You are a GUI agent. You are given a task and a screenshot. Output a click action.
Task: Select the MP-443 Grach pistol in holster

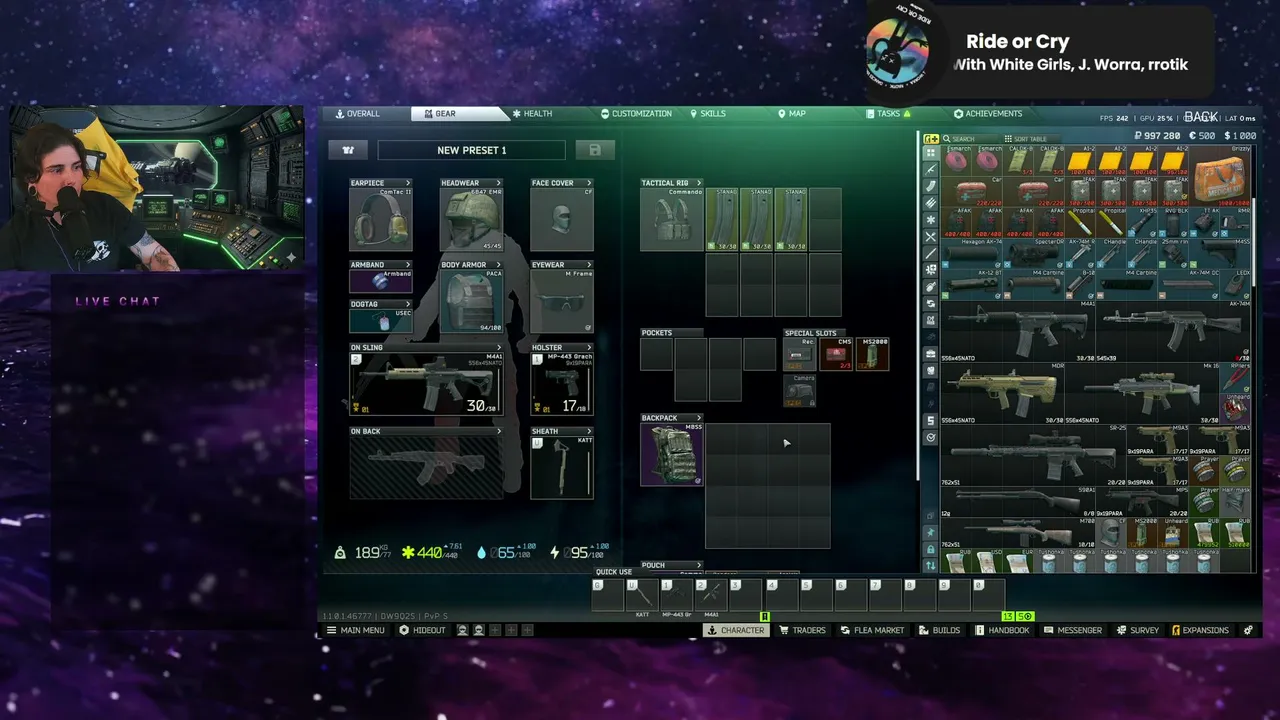(x=562, y=383)
